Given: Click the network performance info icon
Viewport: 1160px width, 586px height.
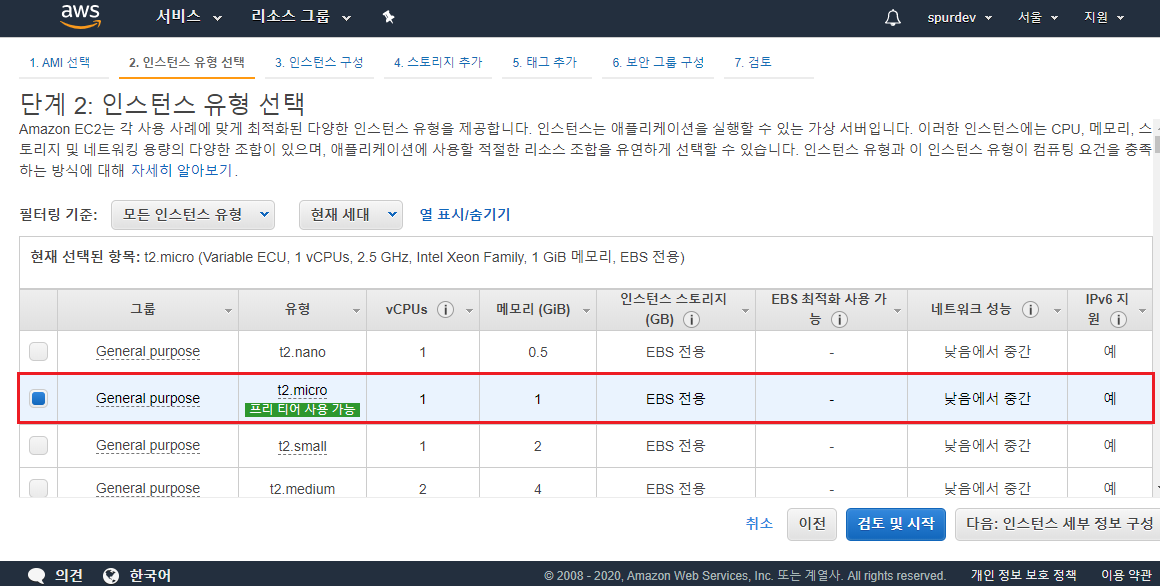Looking at the screenshot, I should pos(1031,310).
